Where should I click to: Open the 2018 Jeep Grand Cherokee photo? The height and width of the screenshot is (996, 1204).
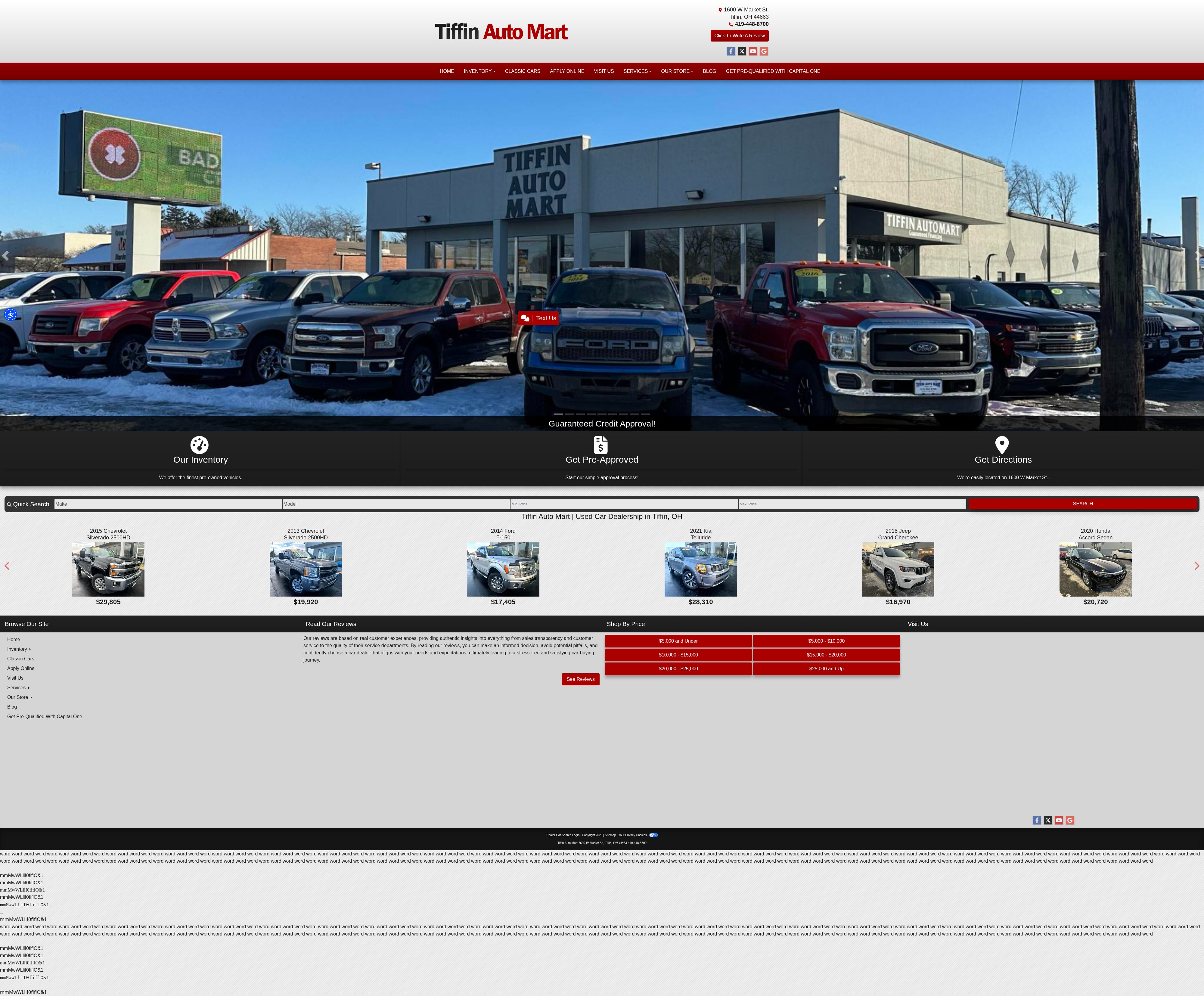(898, 569)
